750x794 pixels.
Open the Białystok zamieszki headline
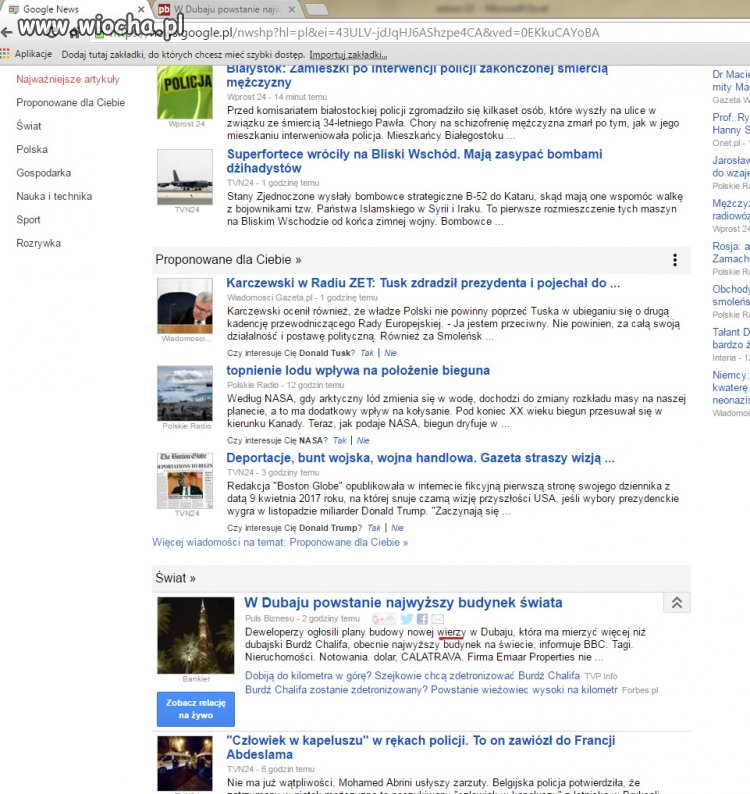[x=417, y=75]
